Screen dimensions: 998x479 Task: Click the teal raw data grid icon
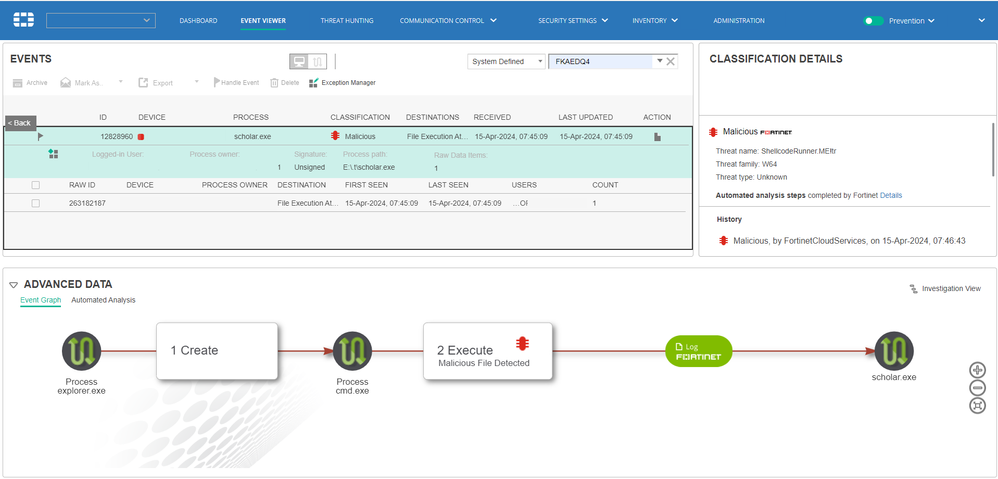pyautogui.click(x=53, y=153)
